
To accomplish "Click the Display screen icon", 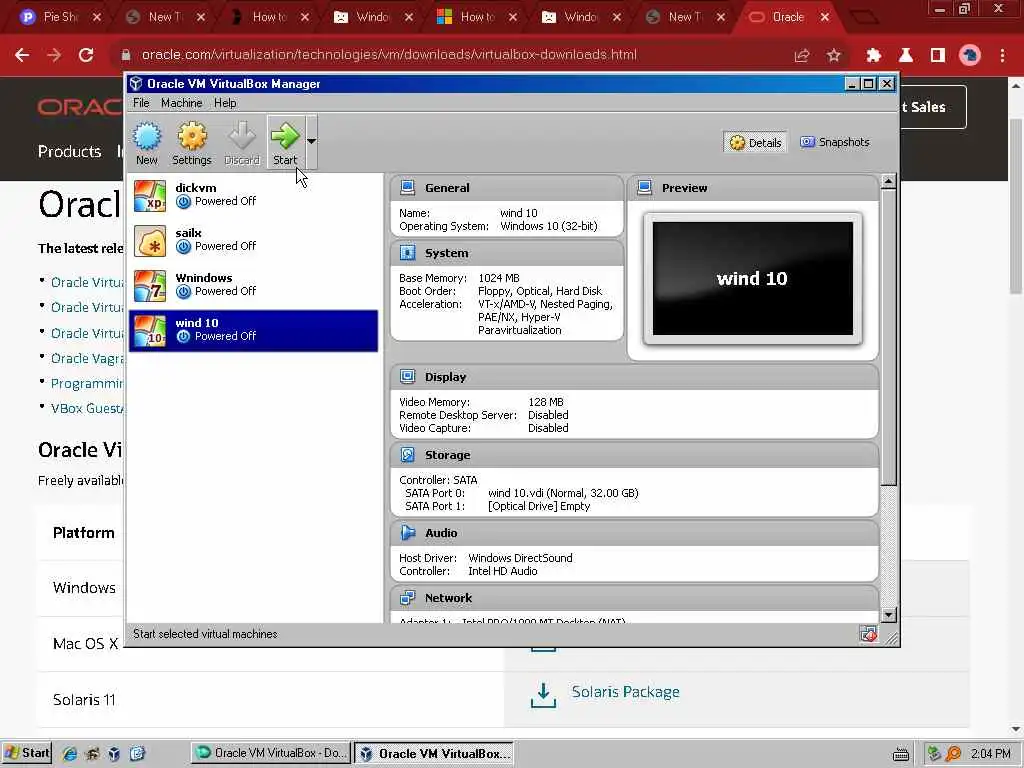I will (x=408, y=376).
